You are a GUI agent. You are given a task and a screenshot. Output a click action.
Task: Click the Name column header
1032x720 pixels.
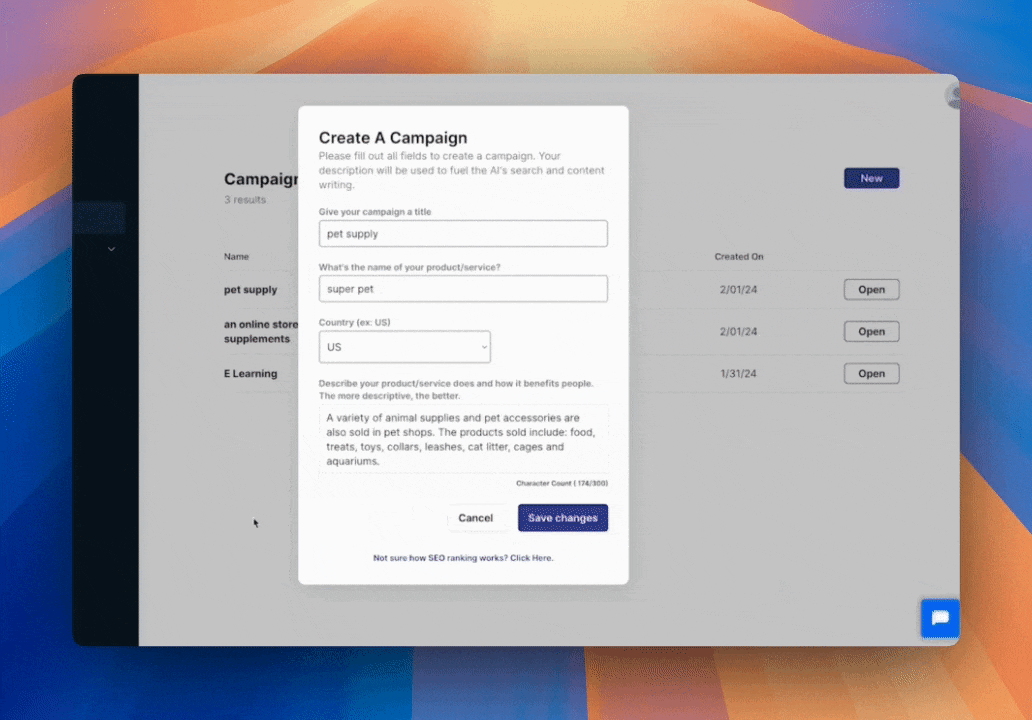pyautogui.click(x=236, y=257)
